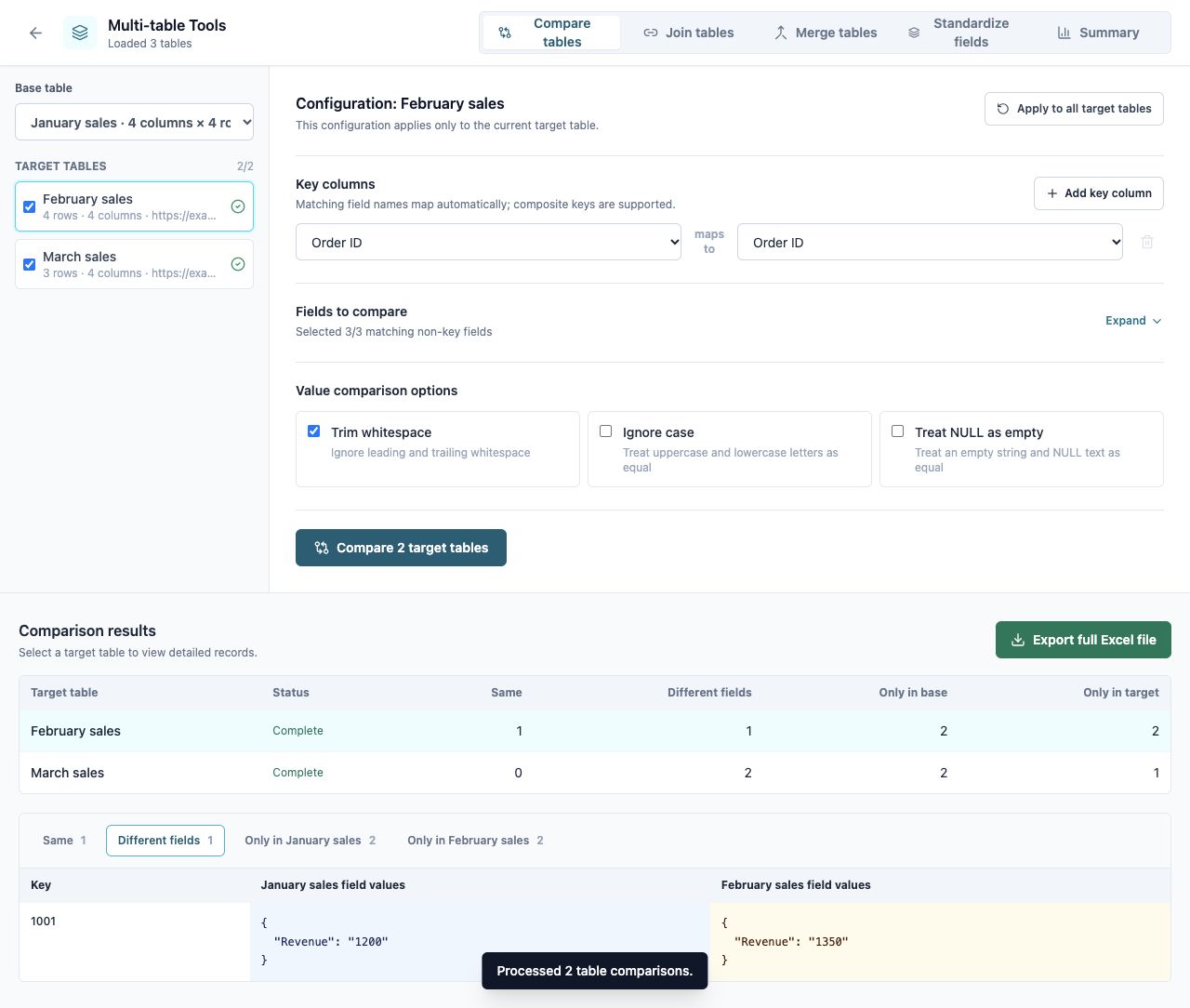
Task: Click the Only in target column header
Action: pos(1121,693)
